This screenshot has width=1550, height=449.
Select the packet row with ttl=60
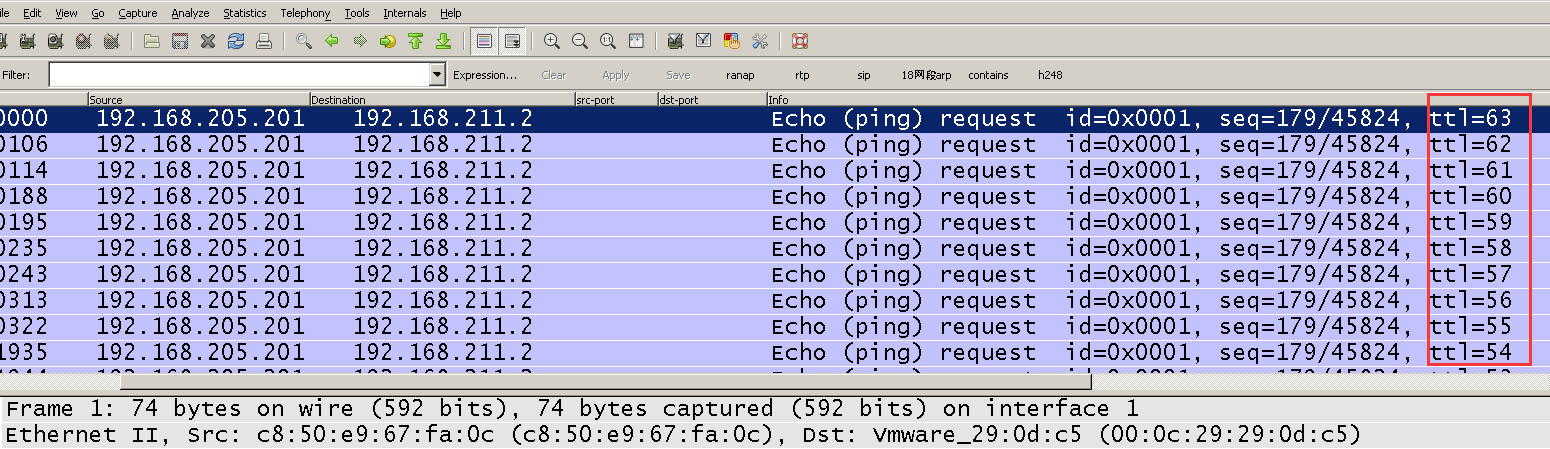[x=775, y=197]
